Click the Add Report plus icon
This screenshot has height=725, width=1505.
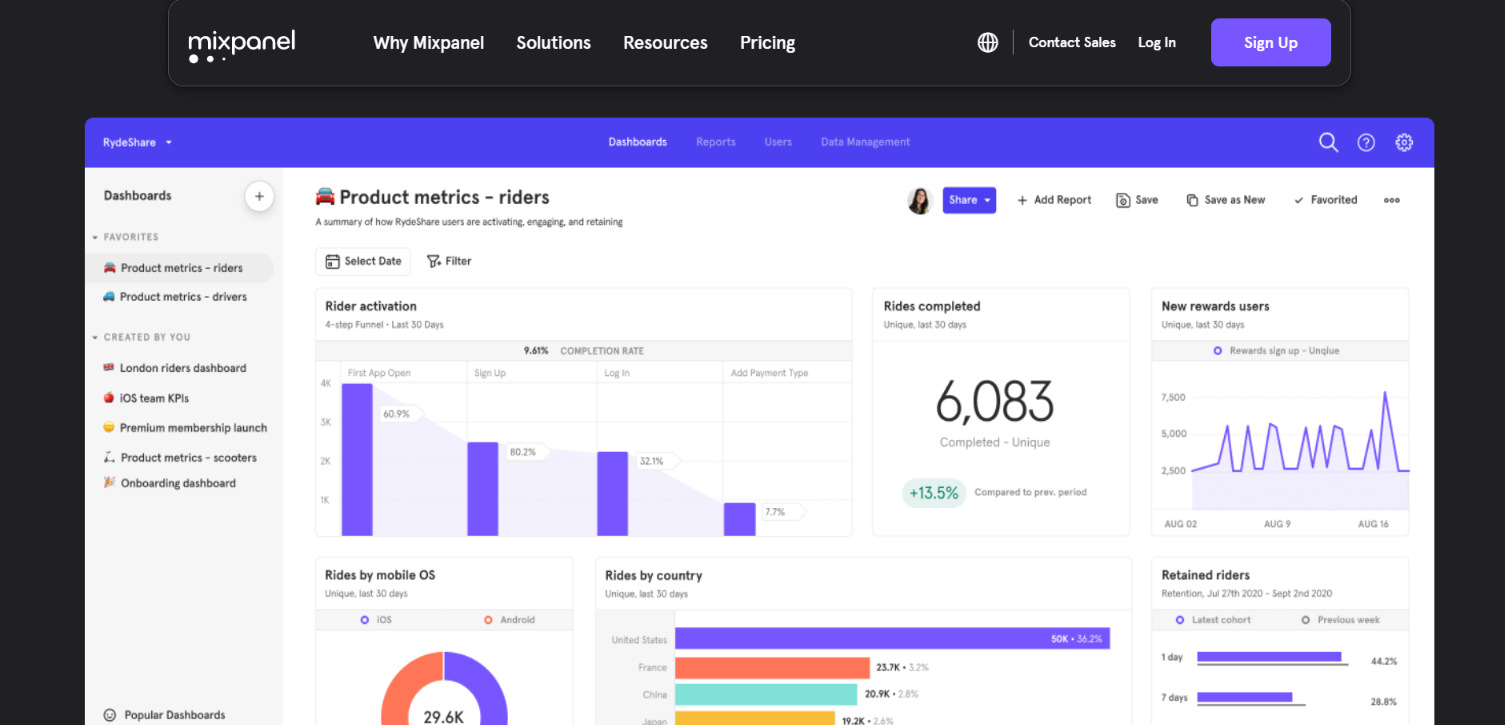click(x=1022, y=200)
